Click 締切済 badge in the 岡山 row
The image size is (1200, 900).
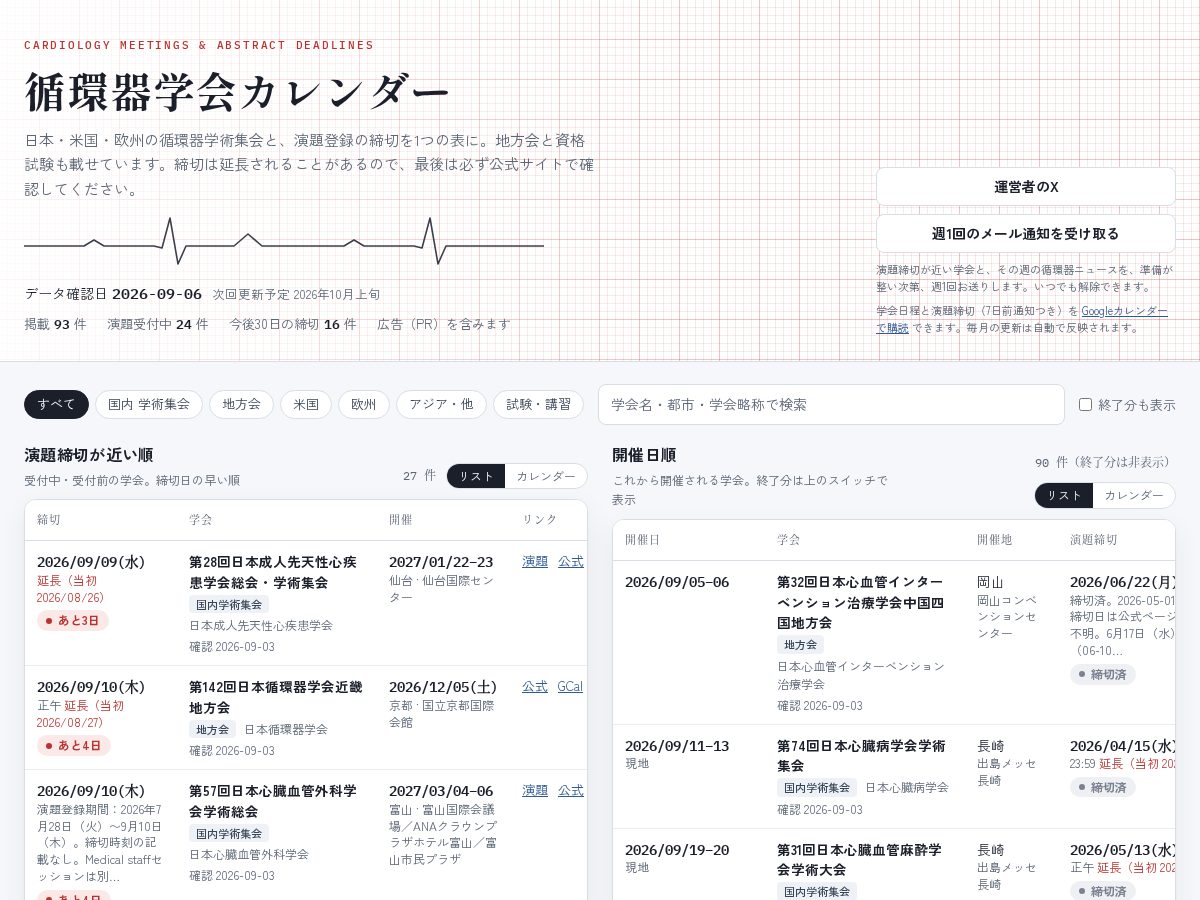click(1103, 675)
